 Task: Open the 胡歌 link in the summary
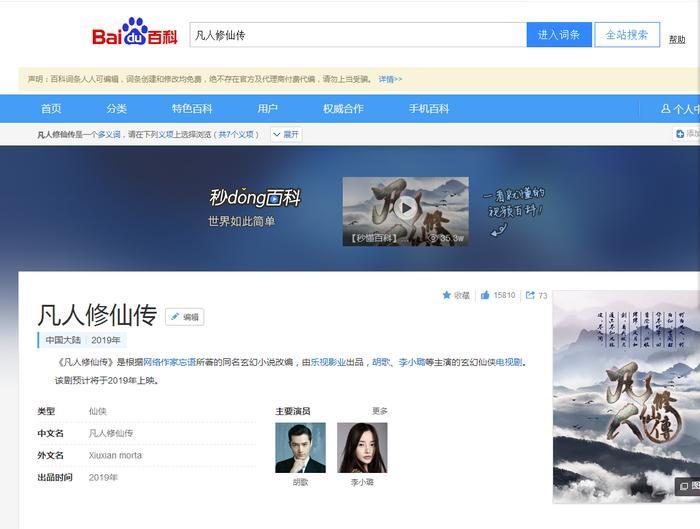(381, 362)
